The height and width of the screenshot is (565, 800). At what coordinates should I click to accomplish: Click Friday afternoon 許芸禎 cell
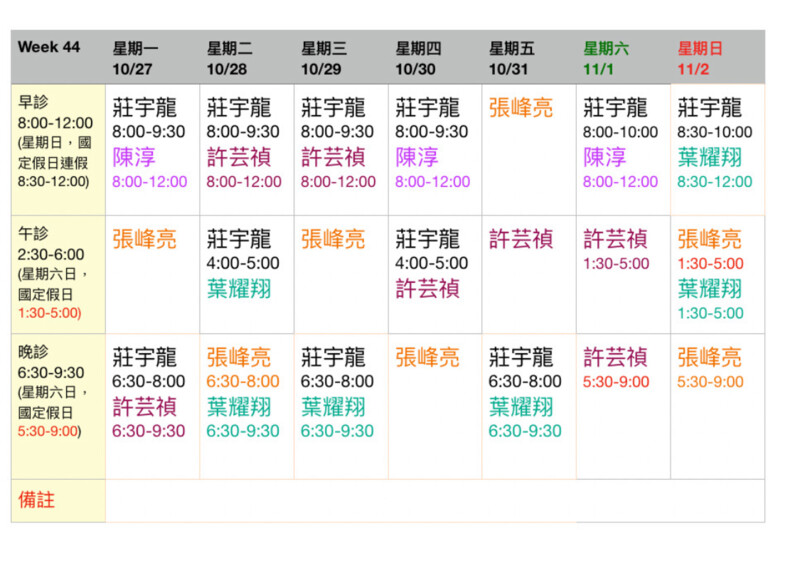point(521,239)
